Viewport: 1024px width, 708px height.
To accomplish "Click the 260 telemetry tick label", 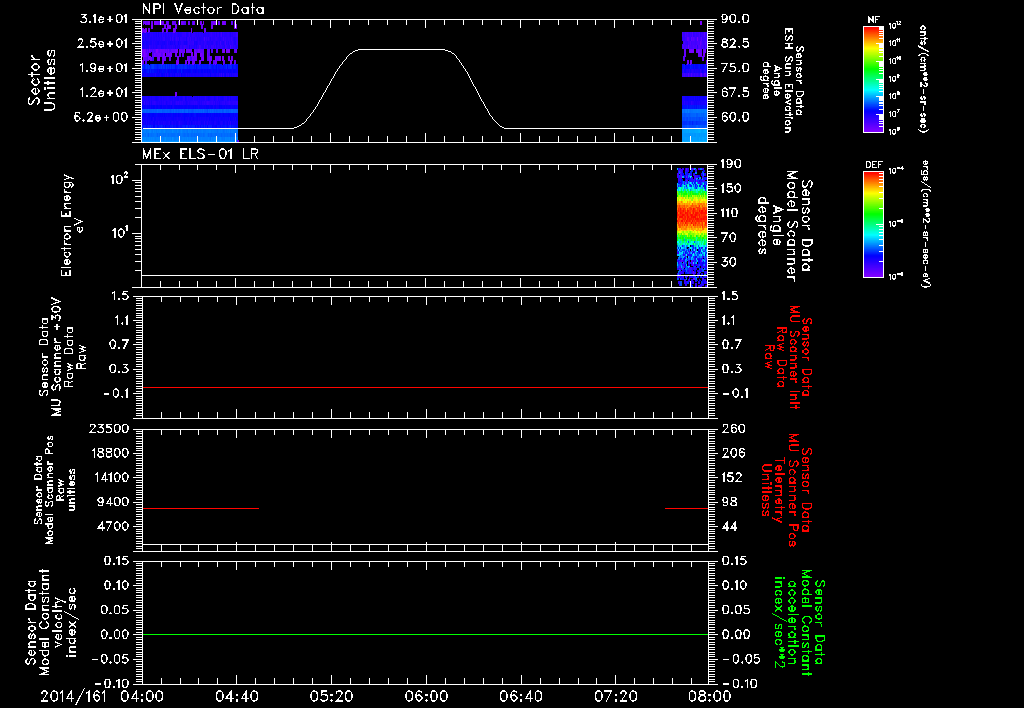I will pyautogui.click(x=731, y=428).
